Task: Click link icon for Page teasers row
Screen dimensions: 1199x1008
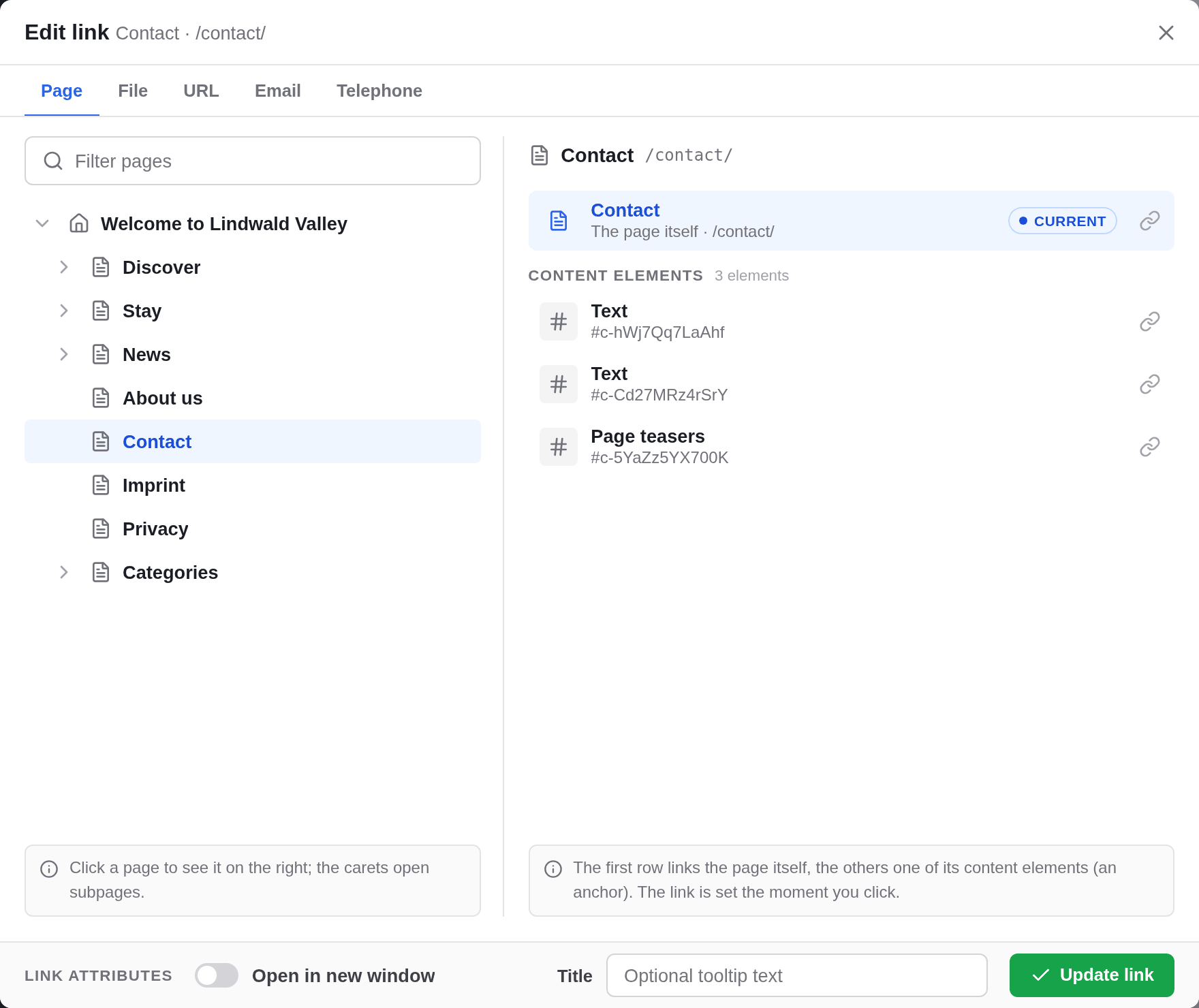Action: 1149,447
